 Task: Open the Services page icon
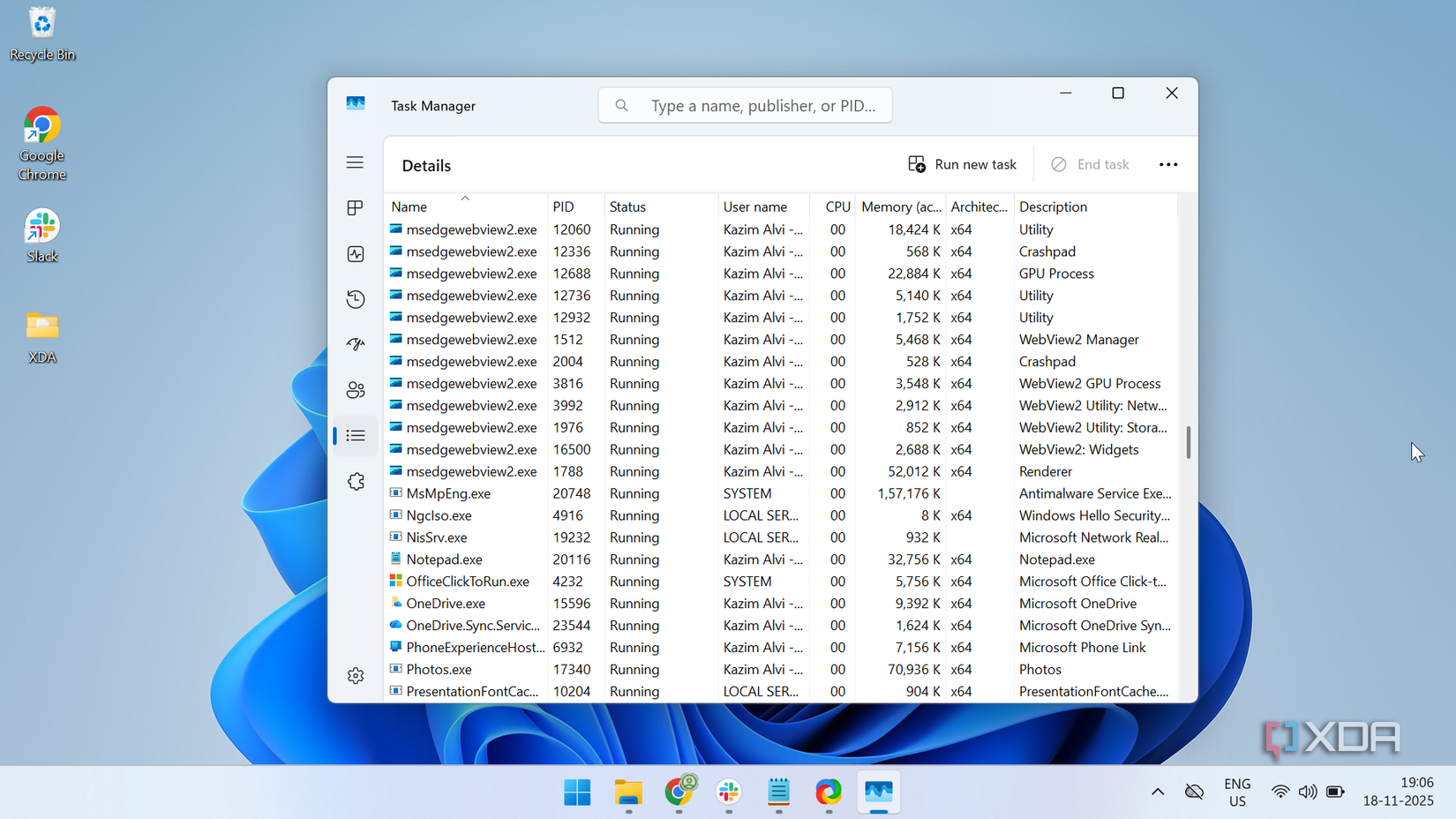(355, 482)
